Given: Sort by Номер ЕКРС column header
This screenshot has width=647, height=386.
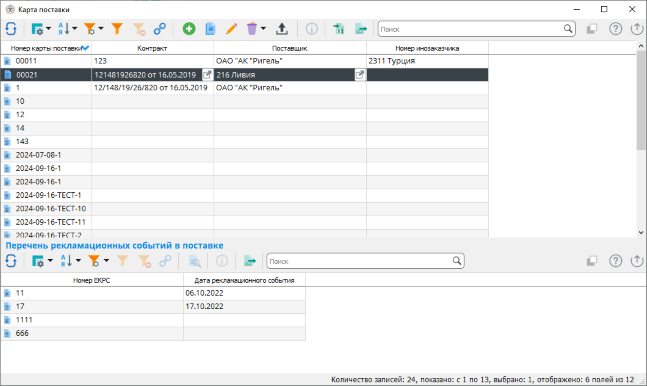Looking at the screenshot, I should pos(92,280).
